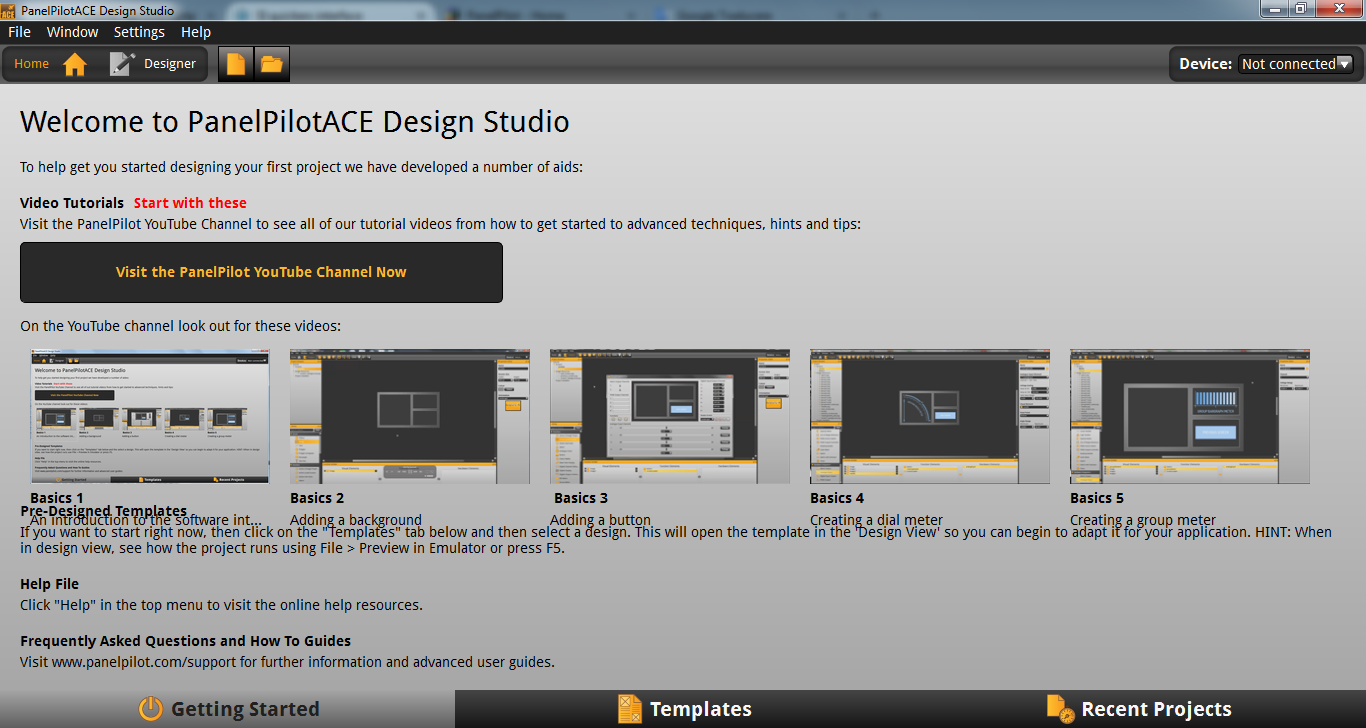Click the 'Basics 2' caption text
The height and width of the screenshot is (728, 1366).
(x=317, y=498)
